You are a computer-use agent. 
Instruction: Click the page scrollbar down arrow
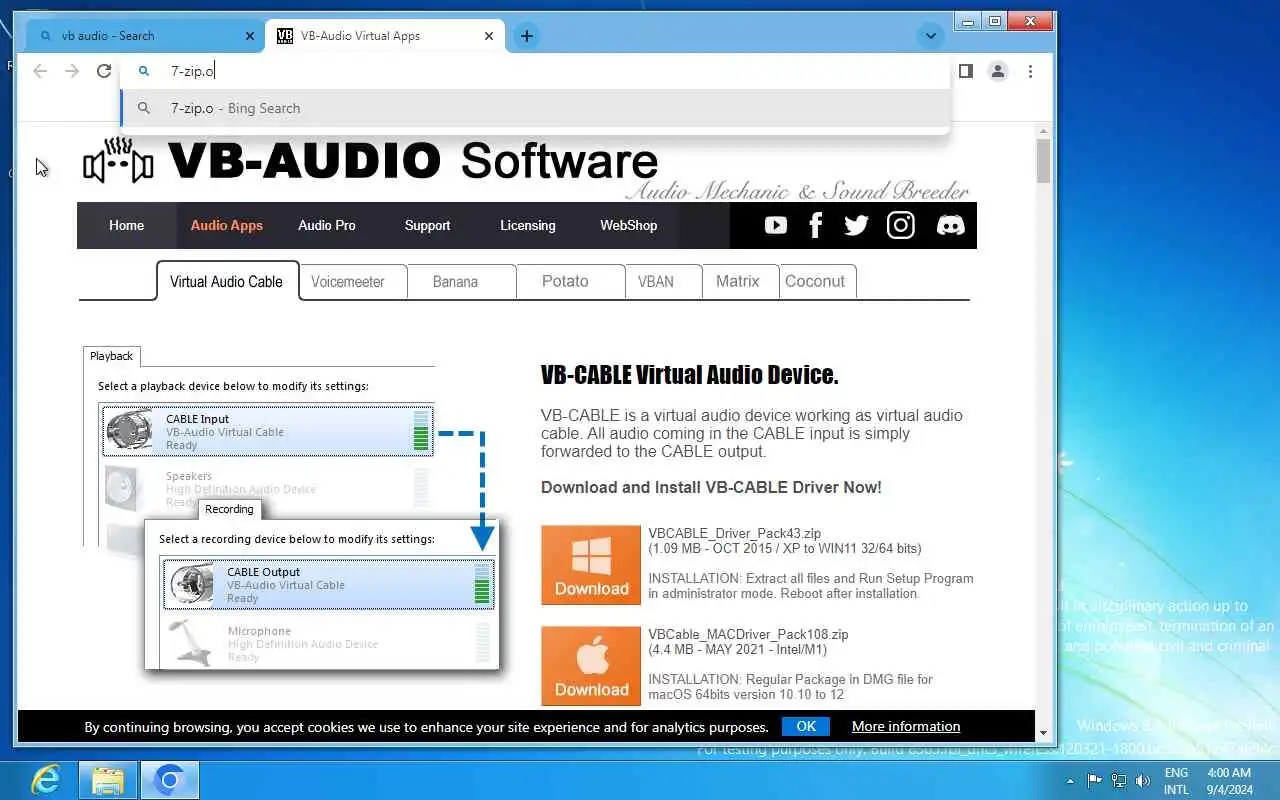click(1044, 733)
